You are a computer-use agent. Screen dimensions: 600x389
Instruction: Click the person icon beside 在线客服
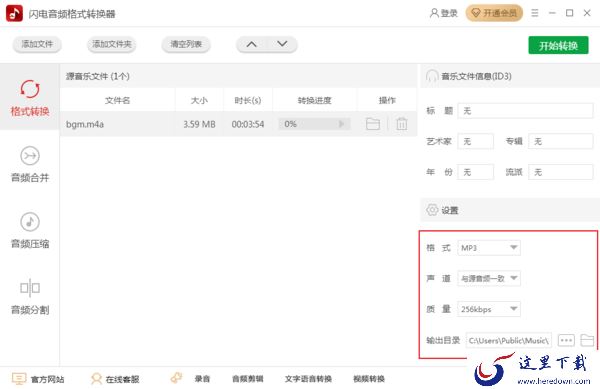(96, 379)
